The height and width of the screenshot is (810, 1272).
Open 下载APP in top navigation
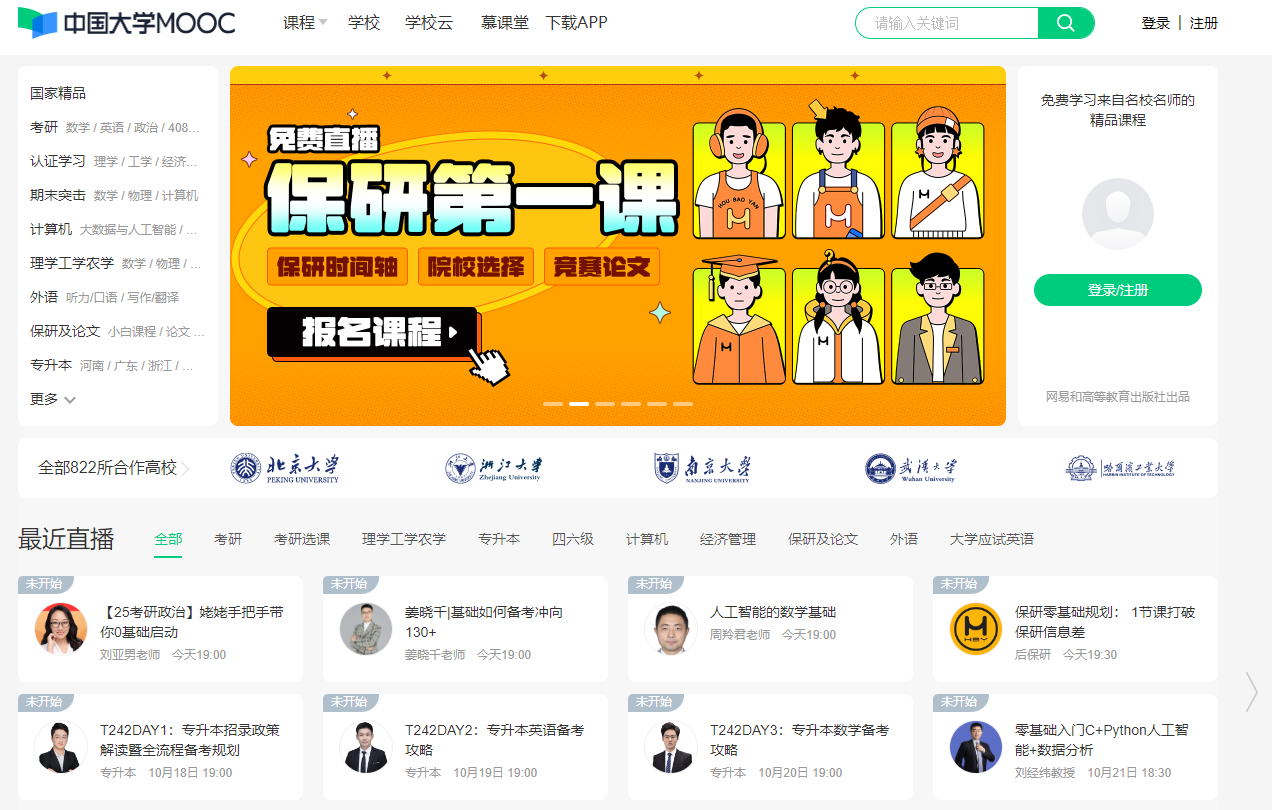pyautogui.click(x=577, y=23)
